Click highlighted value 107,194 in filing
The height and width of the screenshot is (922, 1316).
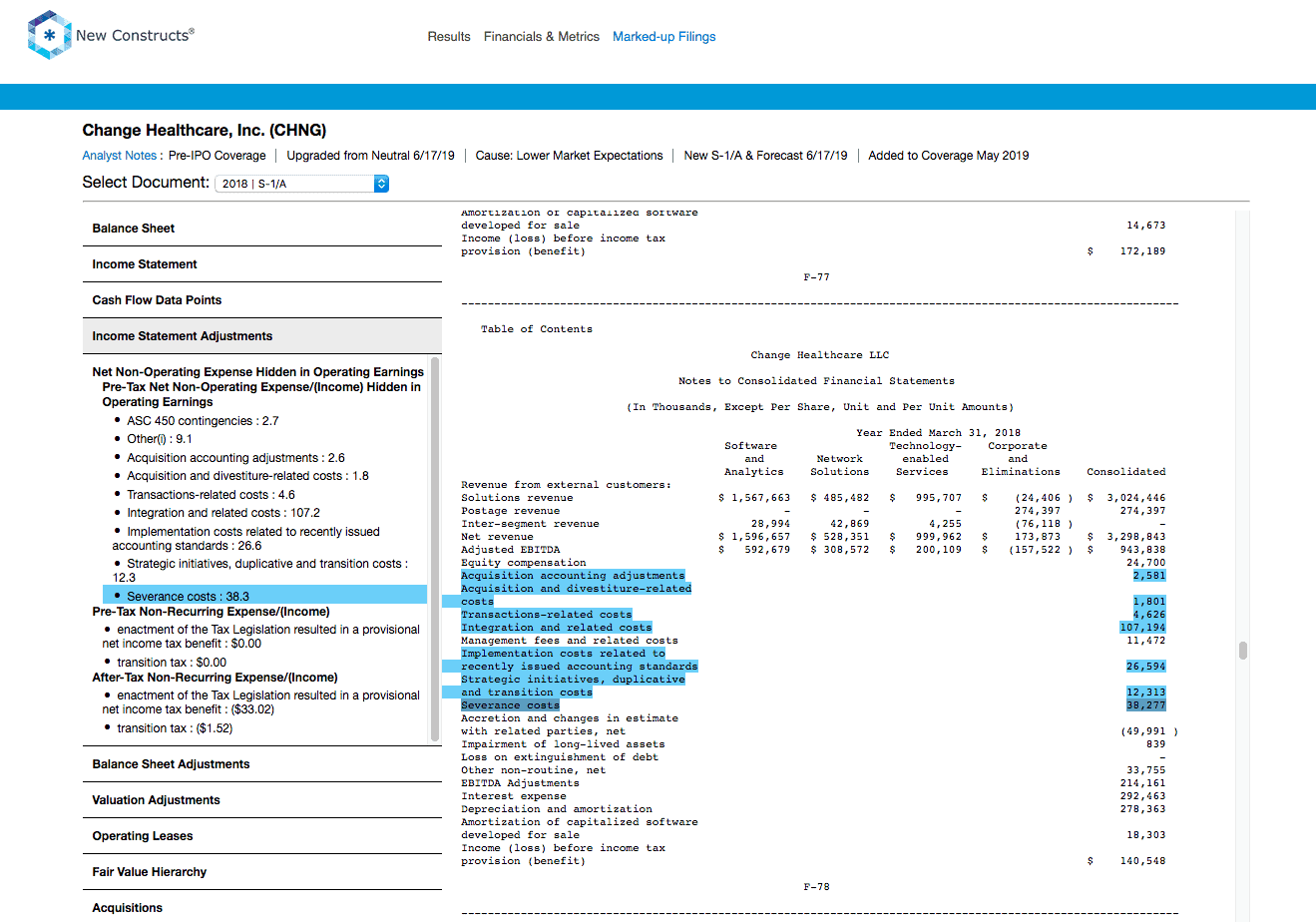point(1143,628)
